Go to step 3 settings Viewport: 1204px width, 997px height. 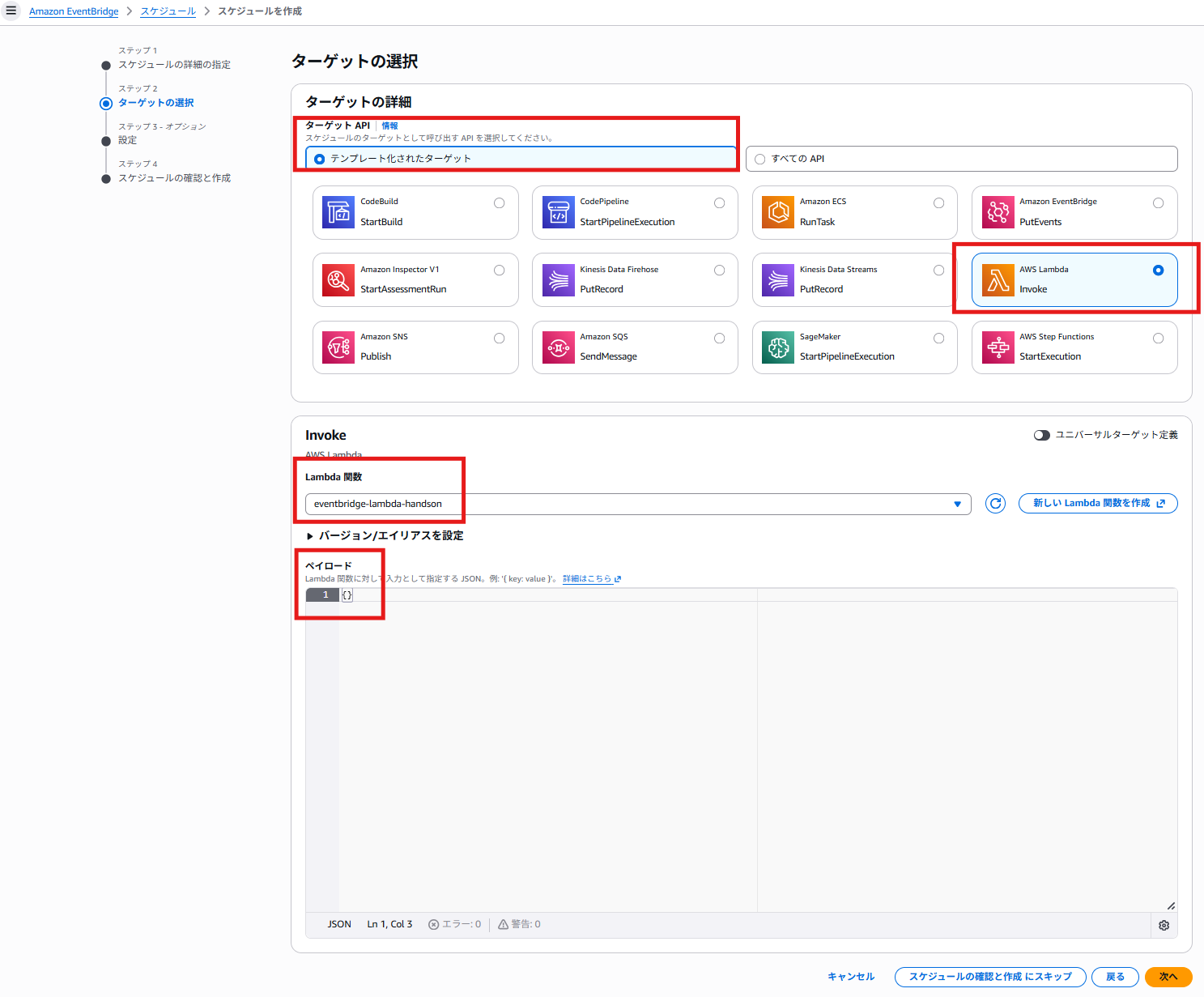pos(127,140)
